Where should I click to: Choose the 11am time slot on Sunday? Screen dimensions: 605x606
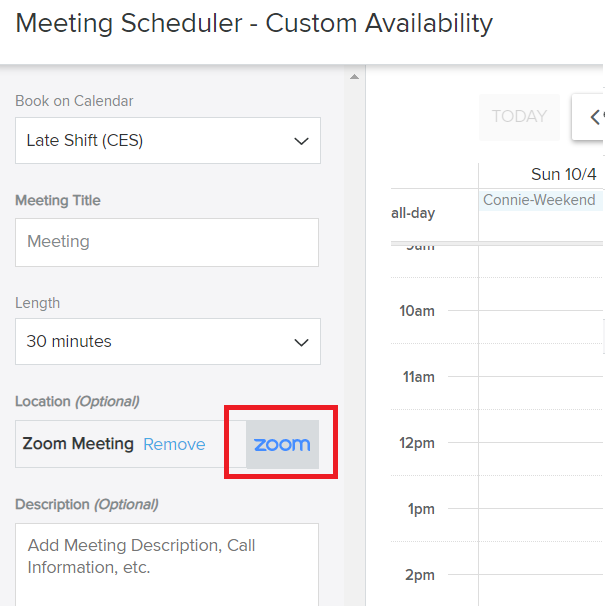point(540,392)
